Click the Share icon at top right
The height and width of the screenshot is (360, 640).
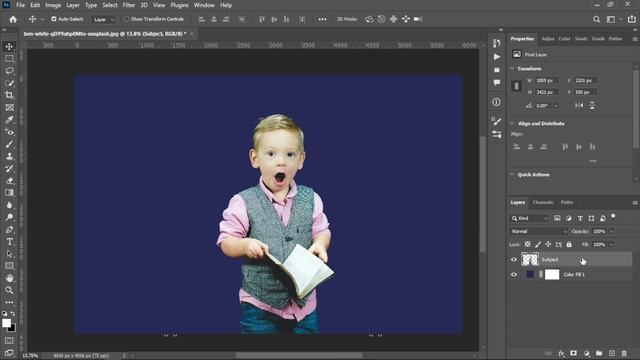tap(632, 19)
